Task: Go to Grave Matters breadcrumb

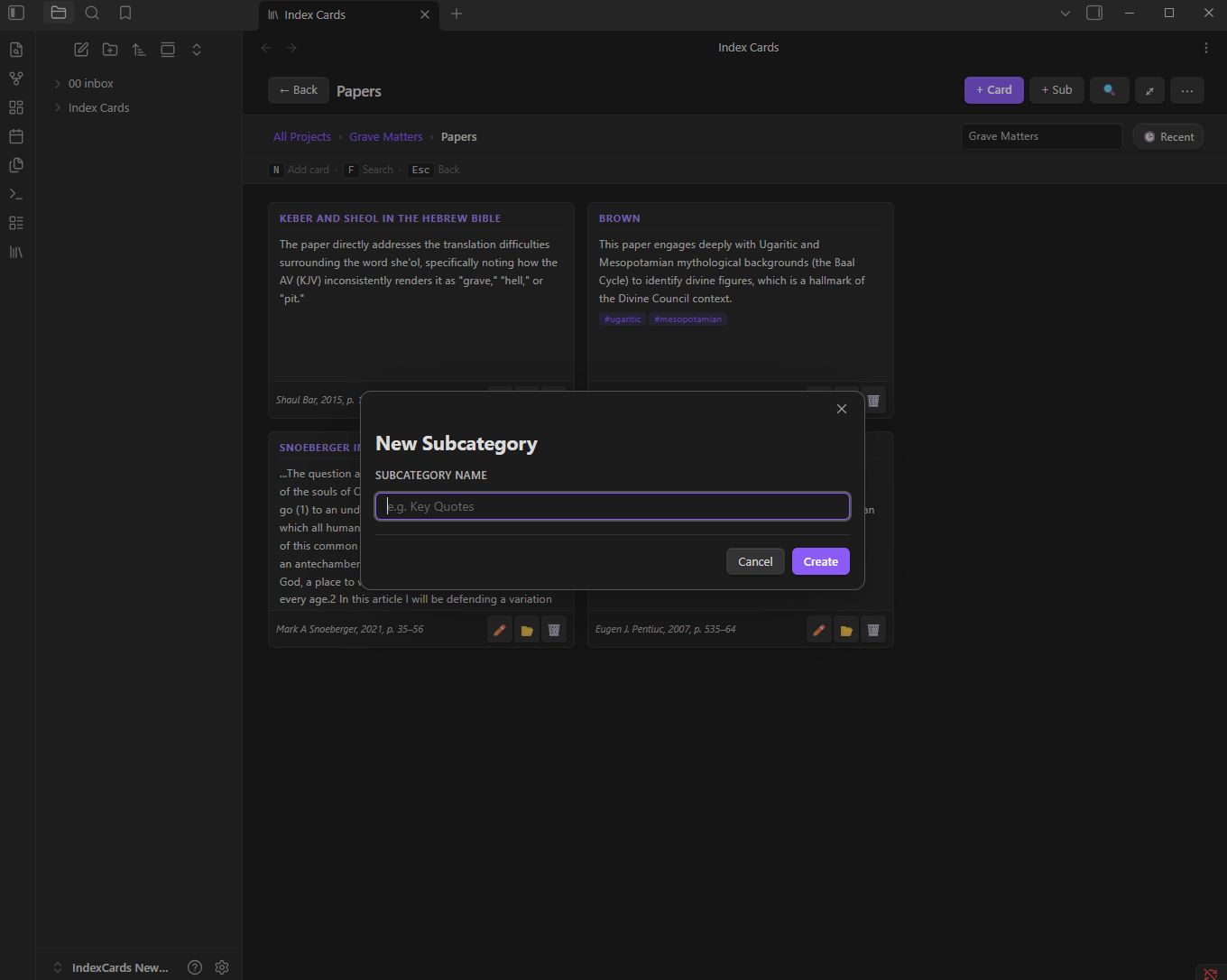Action: [x=386, y=136]
